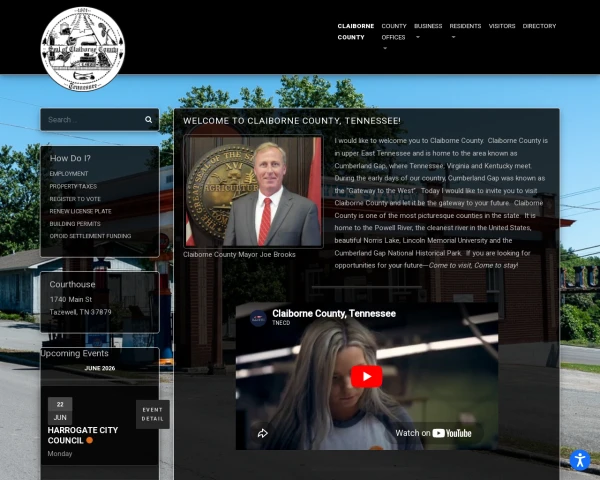Click the video title Claiborne County, Tennessee
This screenshot has height=480, width=600.
[334, 313]
